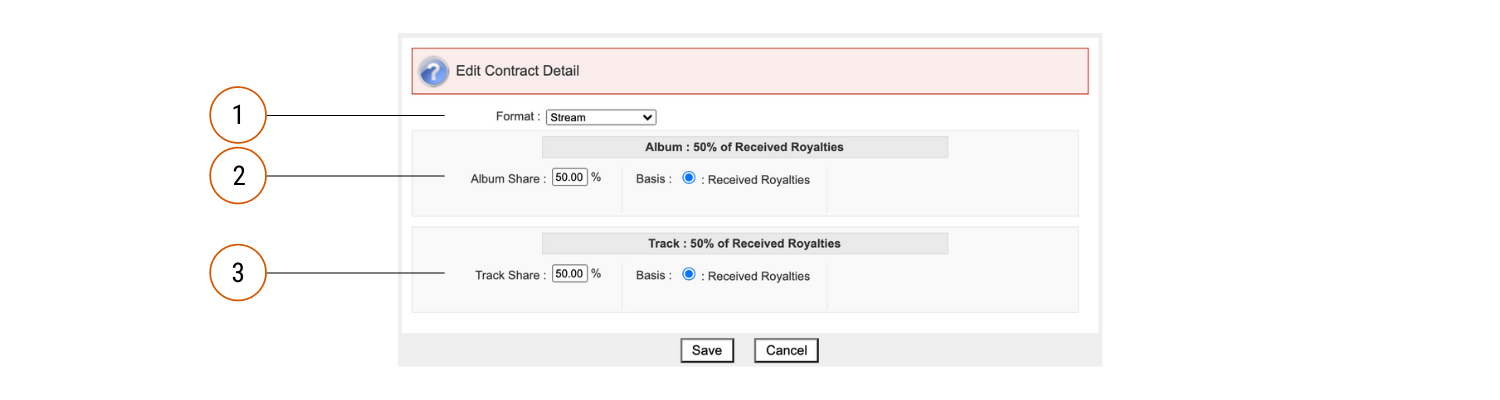Click the Edit Contract Detail heading text
Image resolution: width=1500 pixels, height=400 pixels.
coord(518,71)
